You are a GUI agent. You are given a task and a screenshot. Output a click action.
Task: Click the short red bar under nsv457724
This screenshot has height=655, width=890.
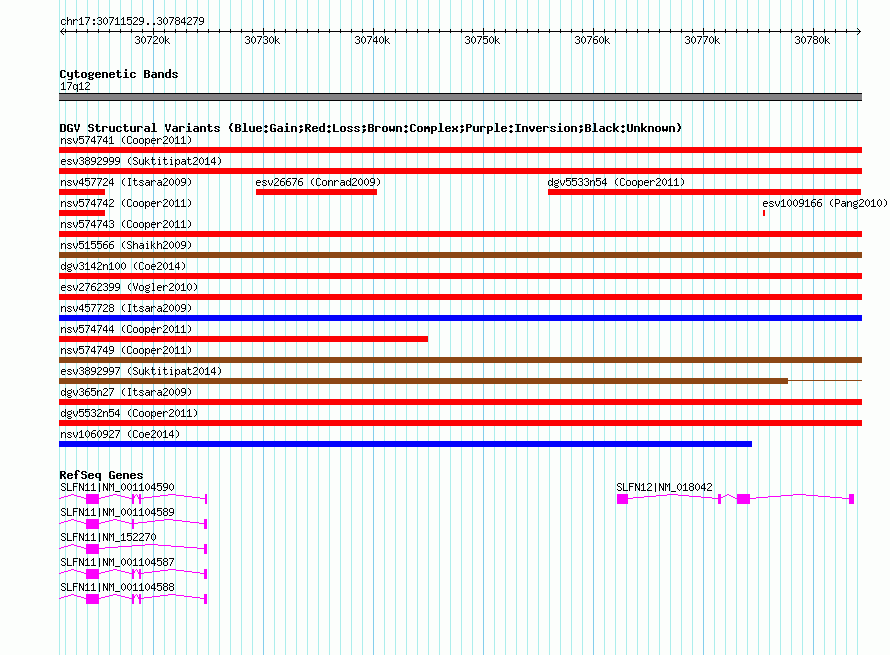pyautogui.click(x=82, y=192)
